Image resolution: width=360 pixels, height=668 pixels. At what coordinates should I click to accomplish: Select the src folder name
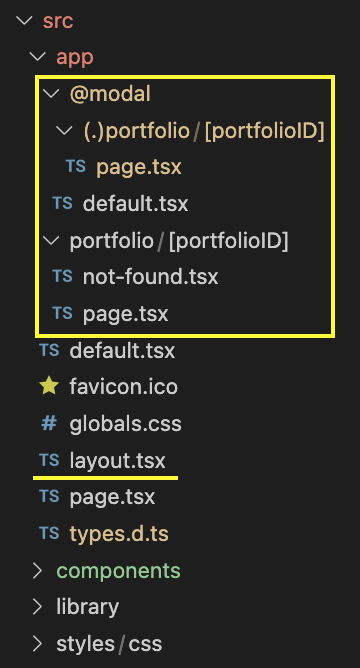tap(58, 21)
